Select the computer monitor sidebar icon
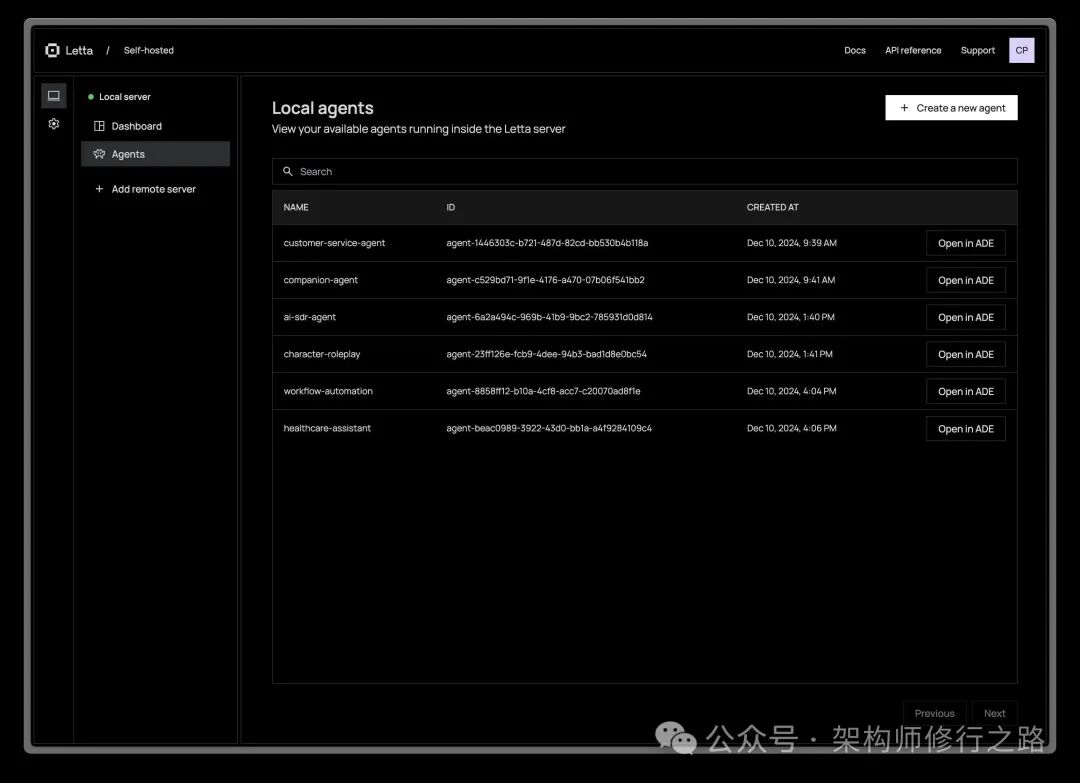1080x783 pixels. 54,96
